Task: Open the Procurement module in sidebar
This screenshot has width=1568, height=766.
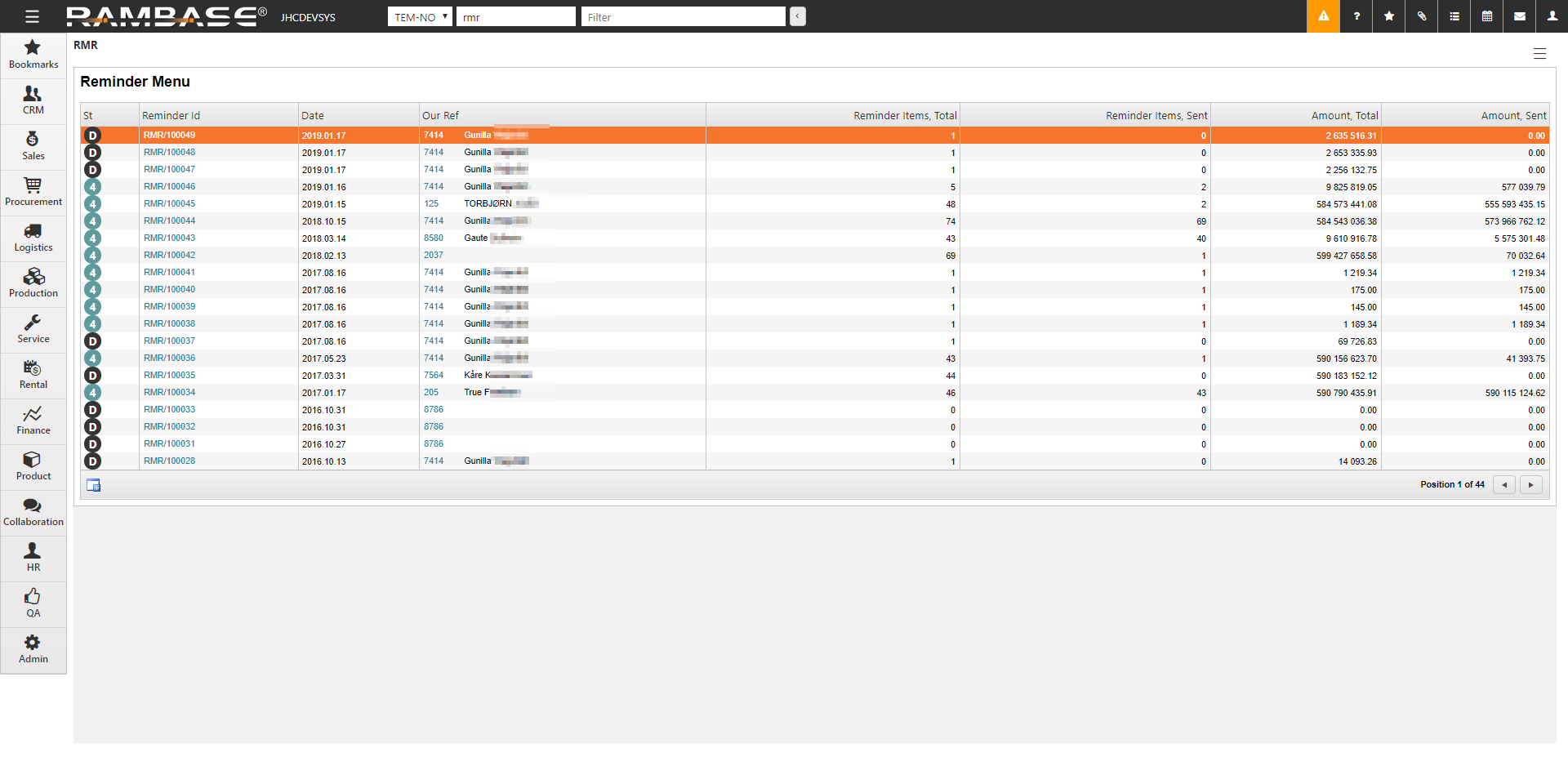Action: 33,193
